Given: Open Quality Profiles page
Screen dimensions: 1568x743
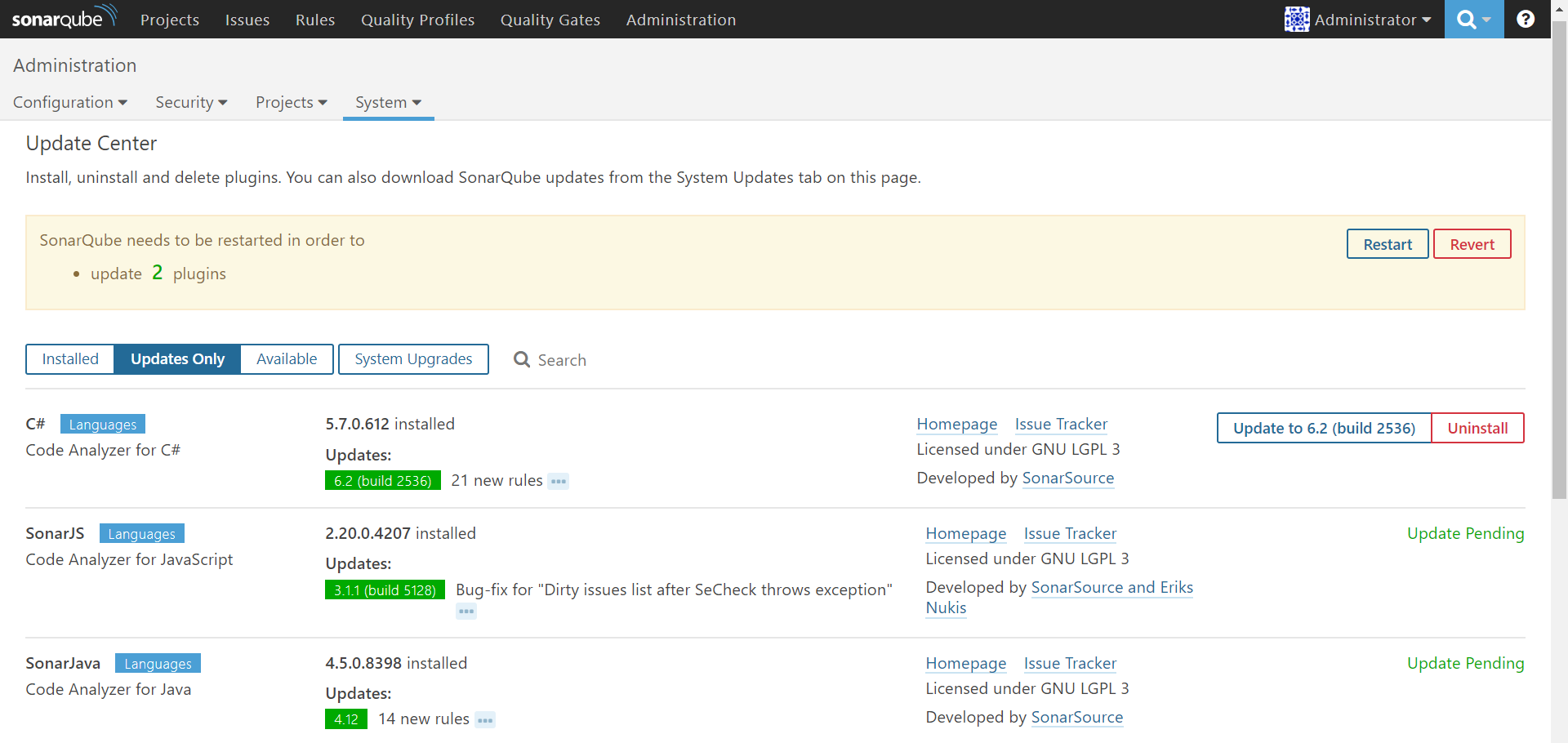Looking at the screenshot, I should (x=418, y=20).
